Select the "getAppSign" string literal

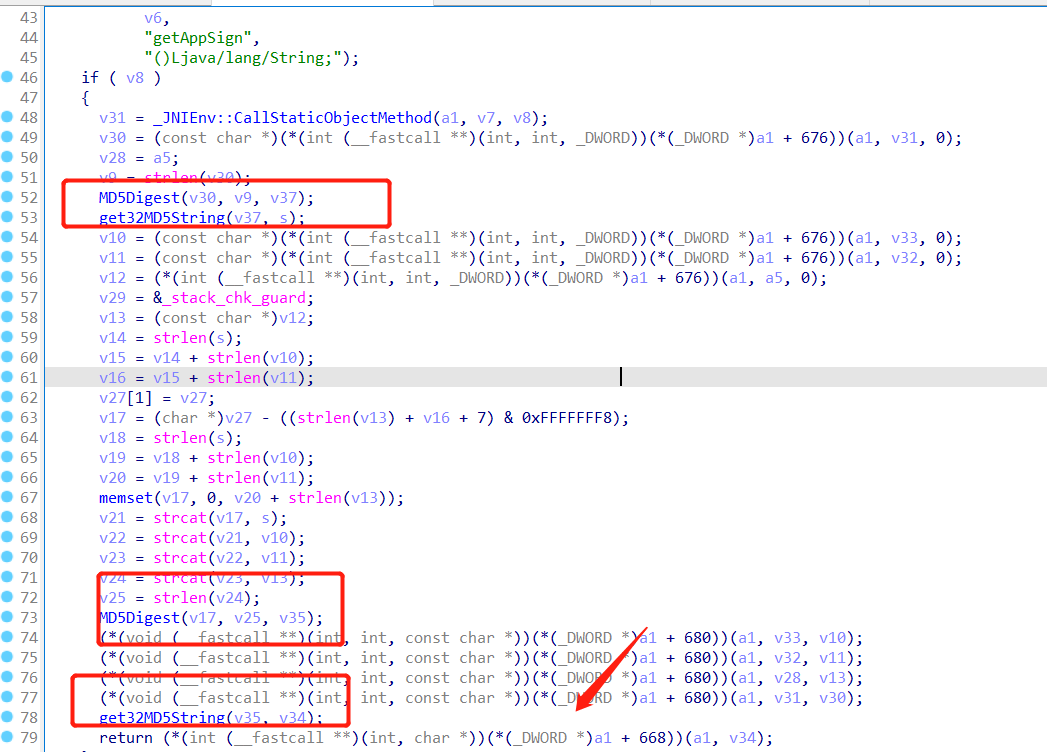202,38
